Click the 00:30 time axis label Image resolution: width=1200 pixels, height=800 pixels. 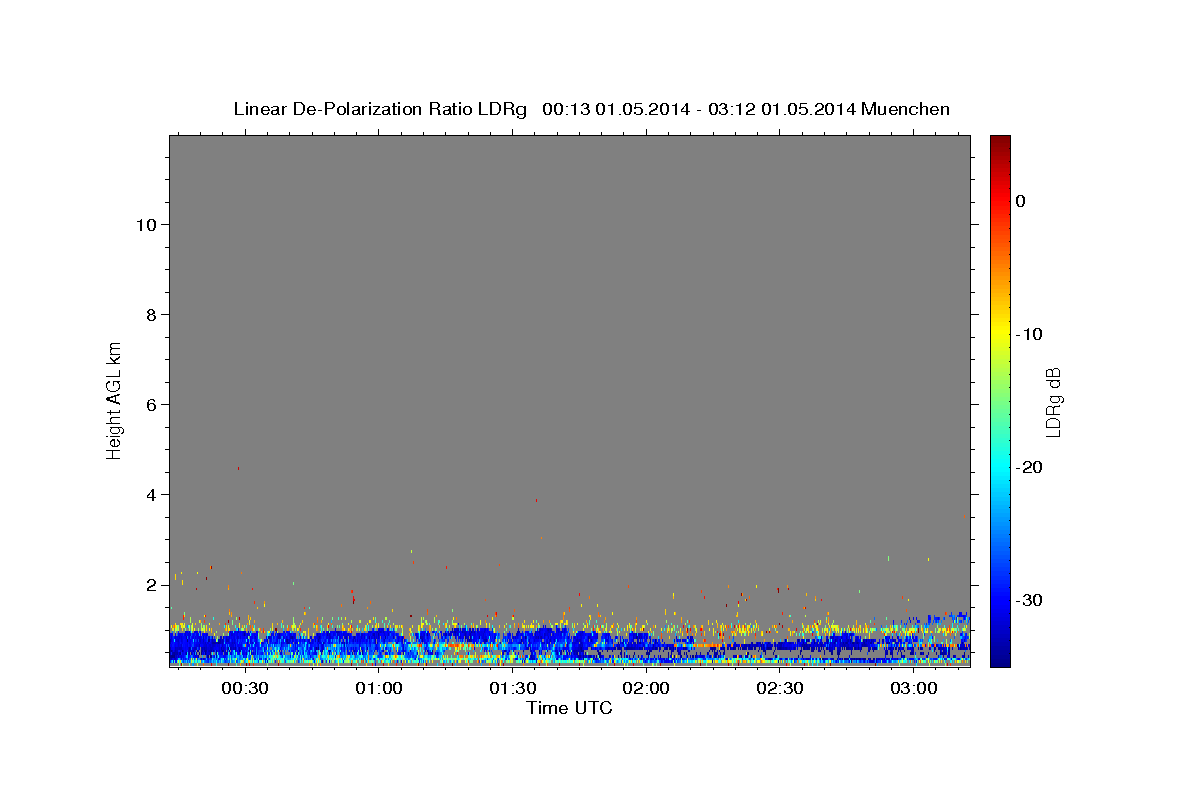coord(245,689)
